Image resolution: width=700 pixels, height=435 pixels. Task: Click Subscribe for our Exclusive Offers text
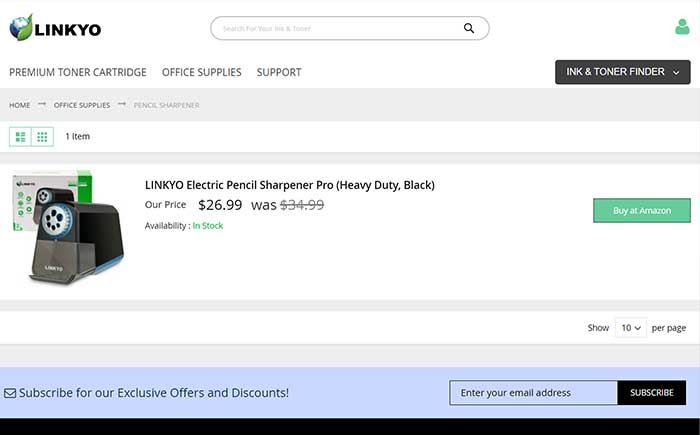(x=154, y=393)
